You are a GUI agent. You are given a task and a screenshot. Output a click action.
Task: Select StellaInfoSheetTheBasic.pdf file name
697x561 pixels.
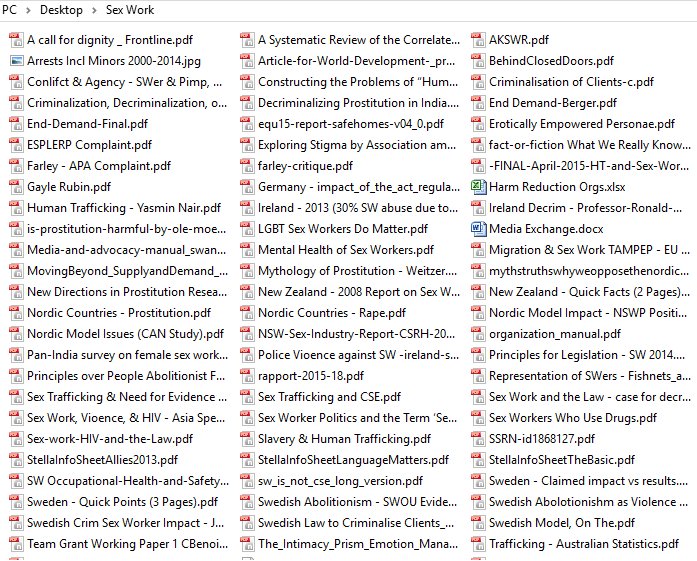pyautogui.click(x=562, y=460)
